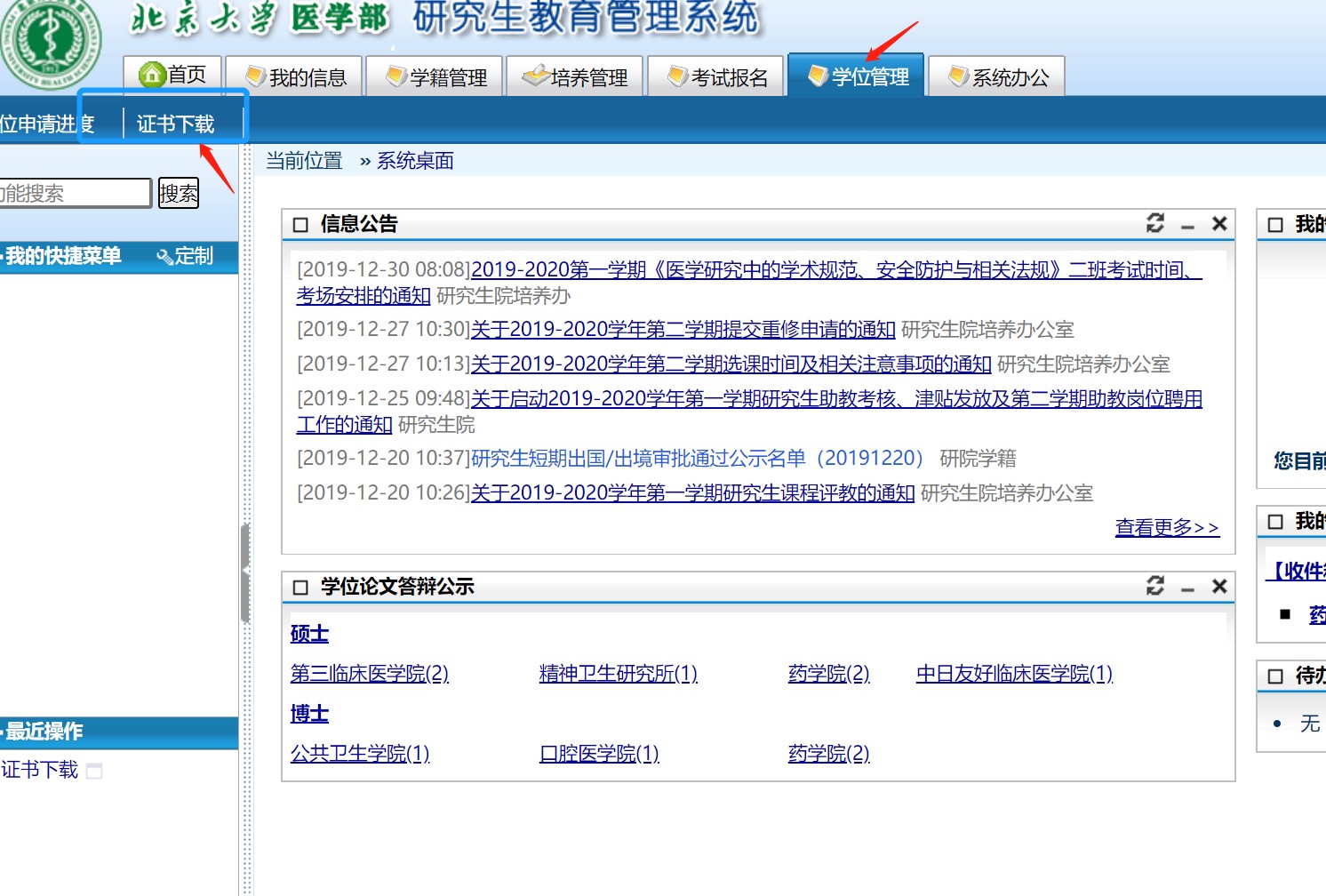Open 证书下载 under recent operations

pyautogui.click(x=40, y=770)
